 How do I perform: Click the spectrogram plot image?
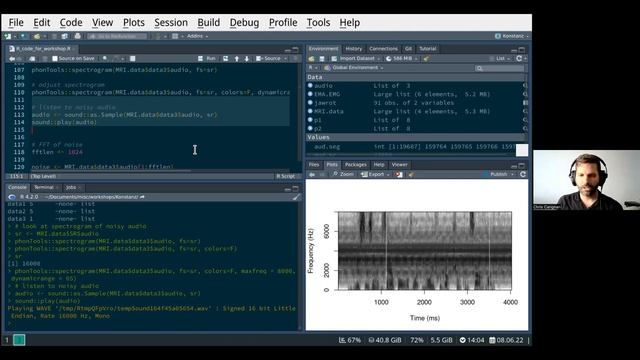point(424,251)
